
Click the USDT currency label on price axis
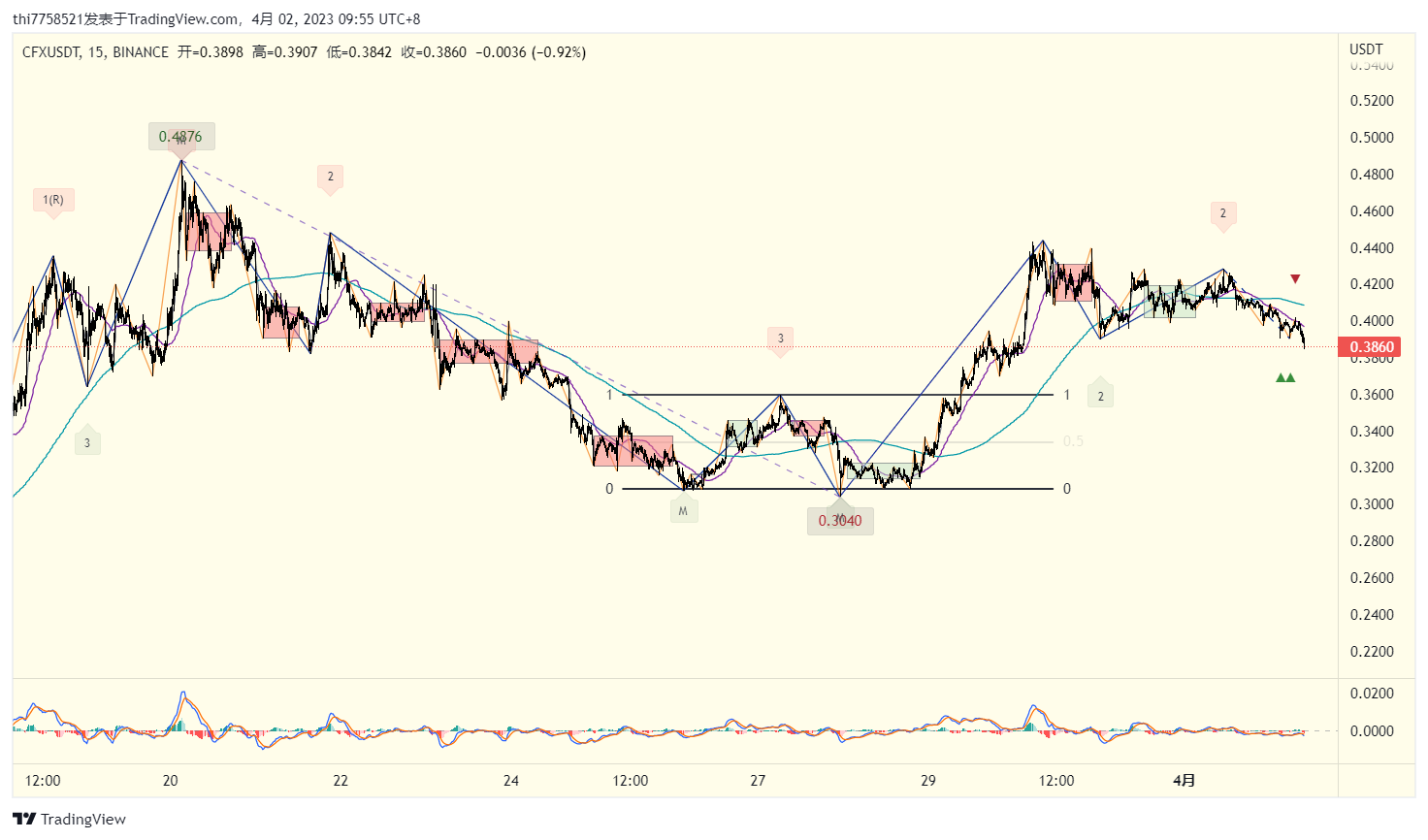click(1366, 49)
